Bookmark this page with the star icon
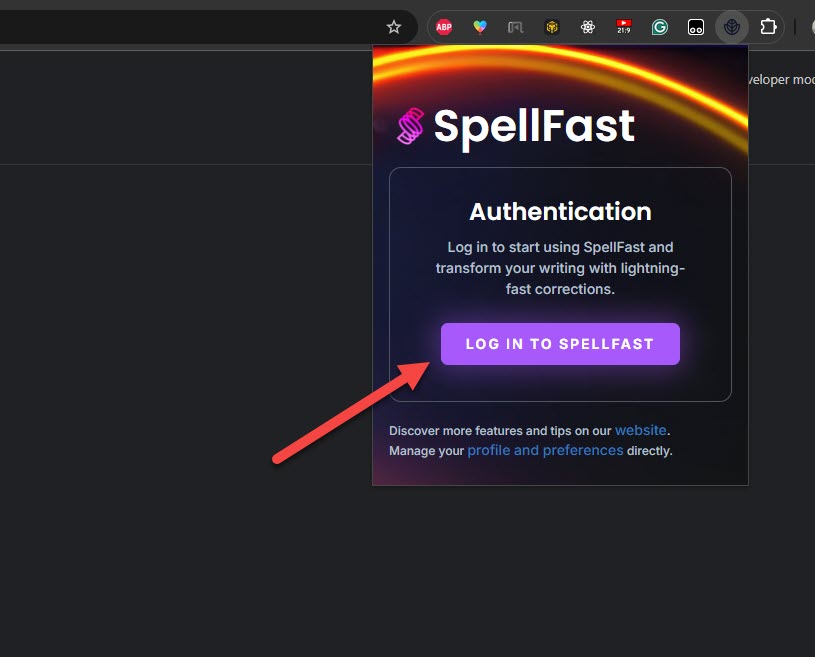Viewport: 815px width, 657px height. coord(394,27)
